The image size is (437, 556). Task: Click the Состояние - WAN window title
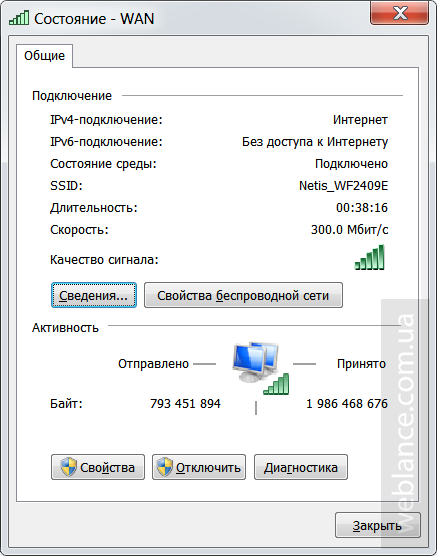click(94, 18)
